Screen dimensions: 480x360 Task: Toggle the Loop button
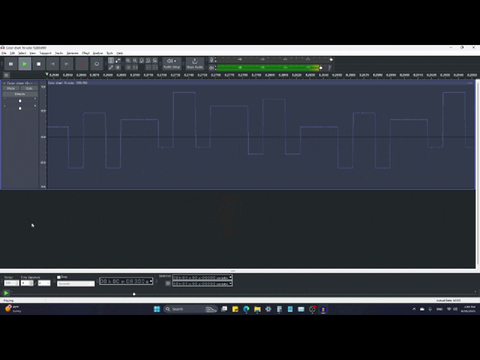(96, 64)
